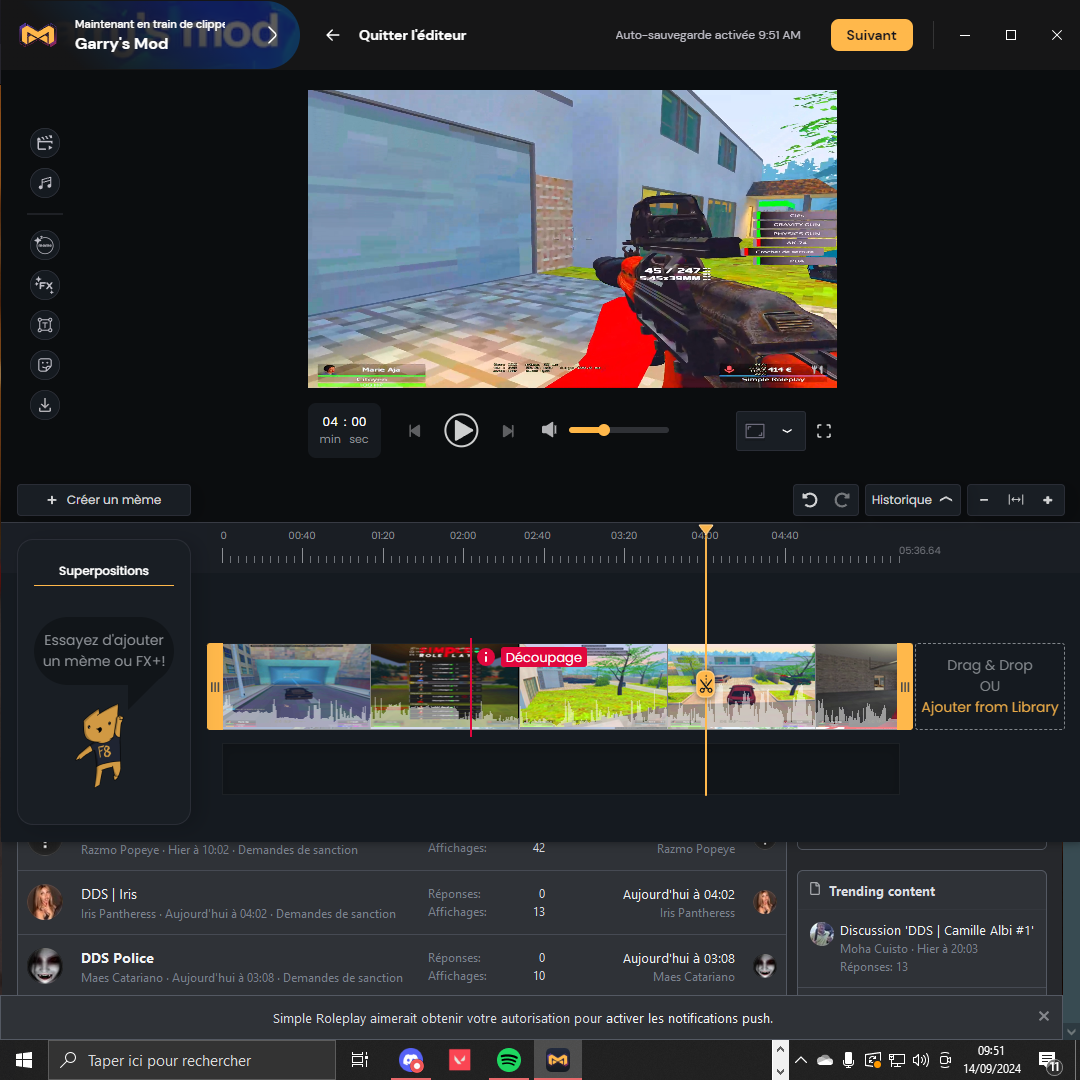Redo the last edit
The image size is (1080, 1080).
pos(842,500)
